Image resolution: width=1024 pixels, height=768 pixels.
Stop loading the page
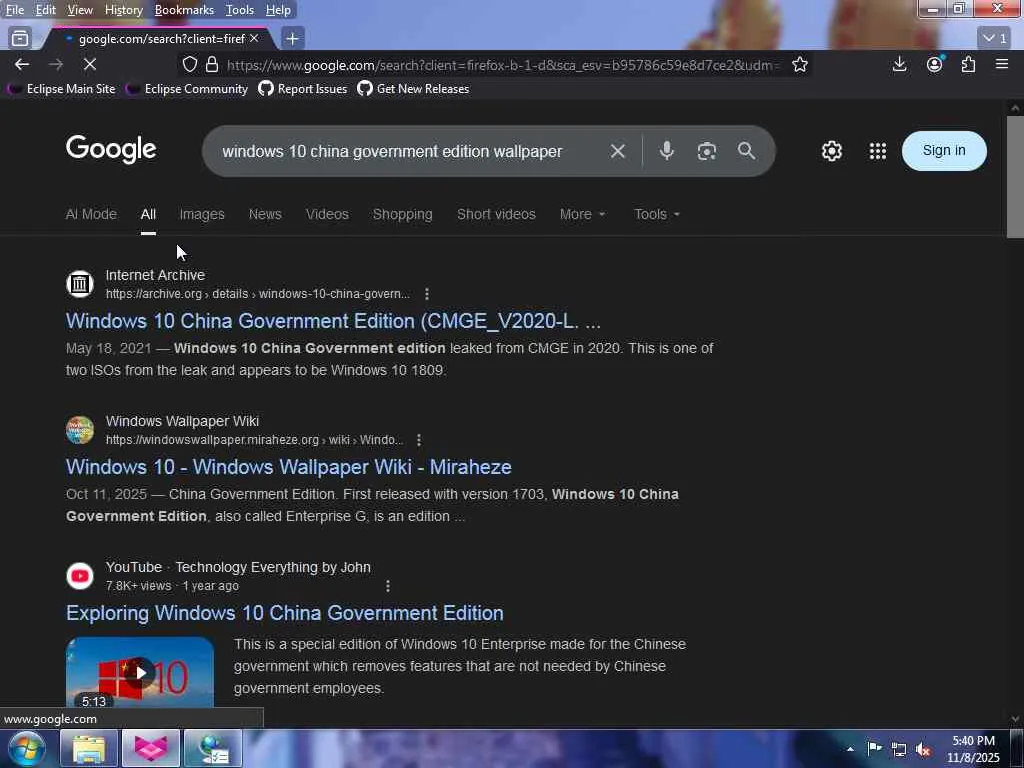90,64
